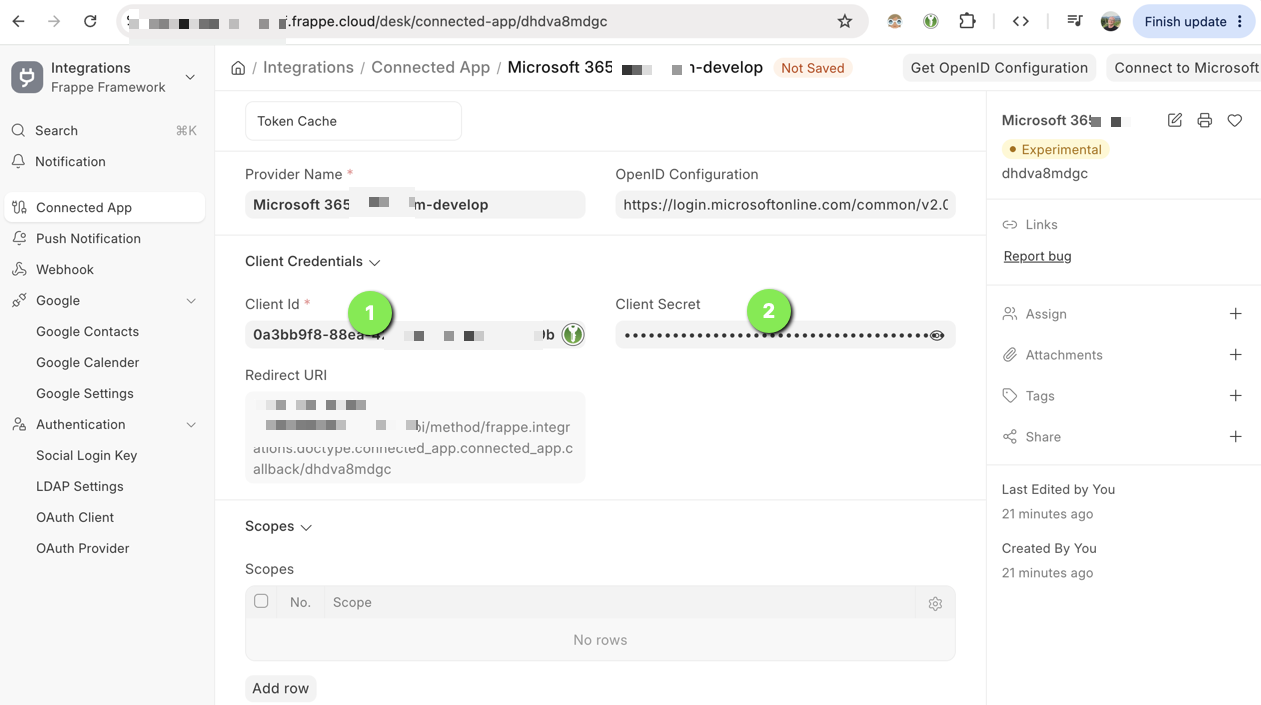Image resolution: width=1261 pixels, height=705 pixels.
Task: Open the code brackets extension icon
Action: [1021, 21]
